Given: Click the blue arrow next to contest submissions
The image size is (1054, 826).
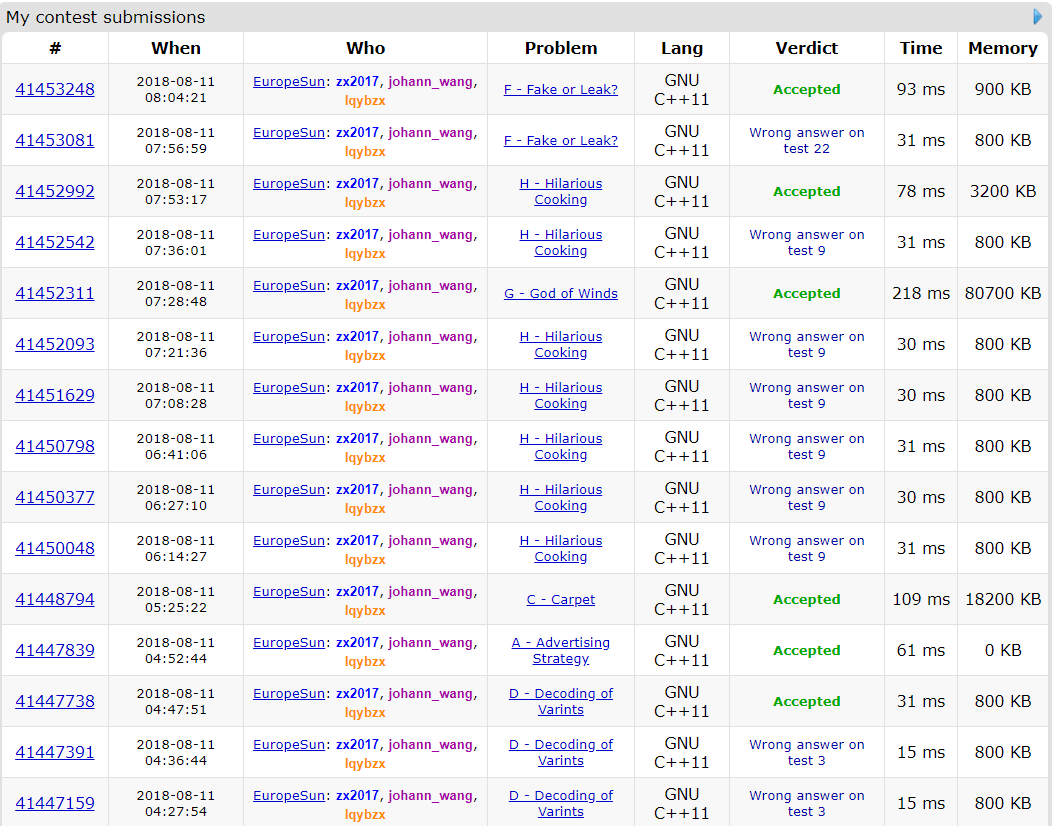Looking at the screenshot, I should [x=1038, y=16].
